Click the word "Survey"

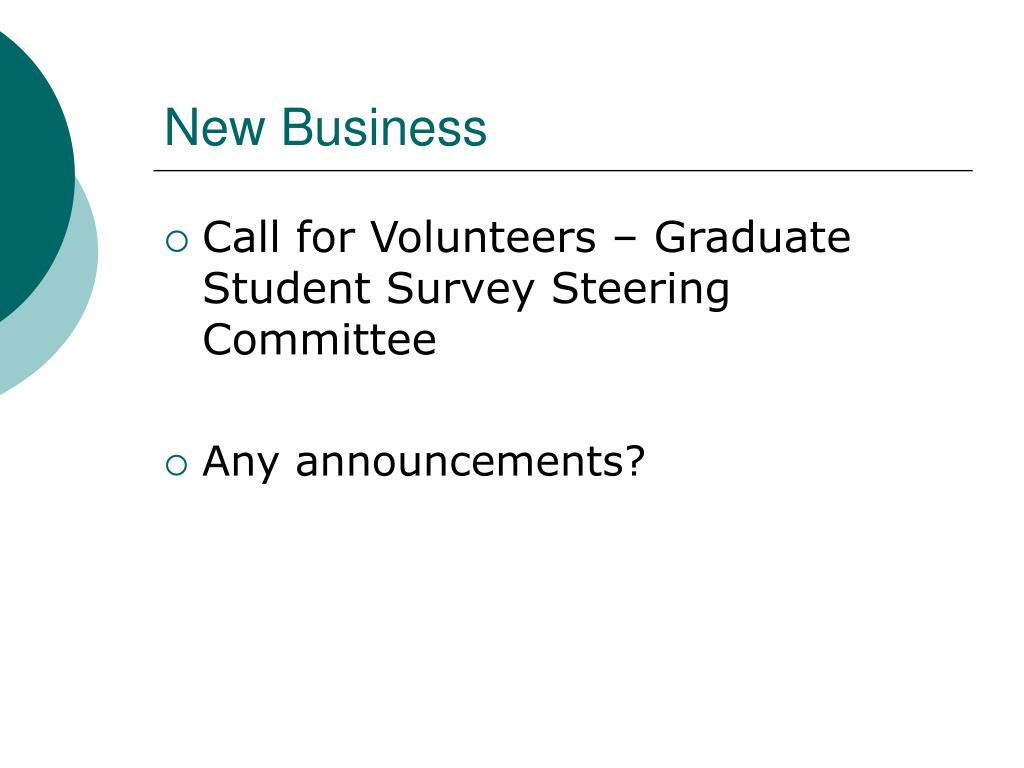click(x=460, y=290)
